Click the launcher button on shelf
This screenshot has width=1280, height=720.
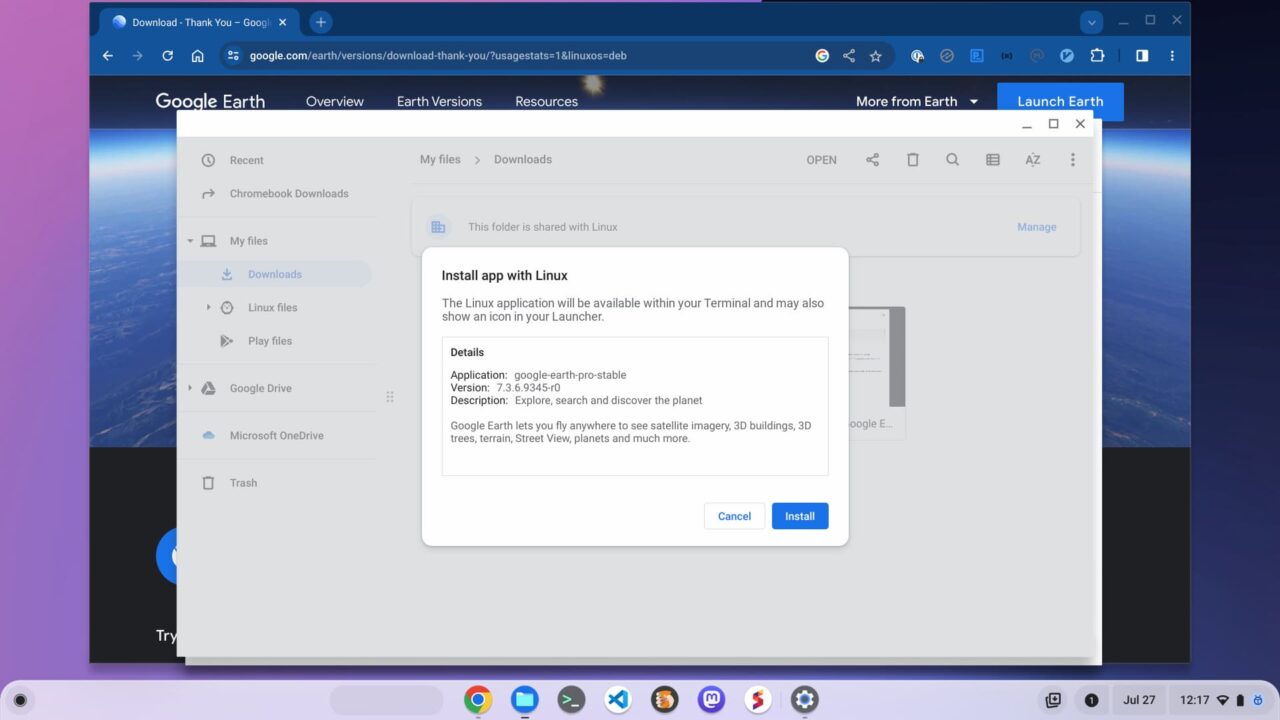(x=20, y=700)
